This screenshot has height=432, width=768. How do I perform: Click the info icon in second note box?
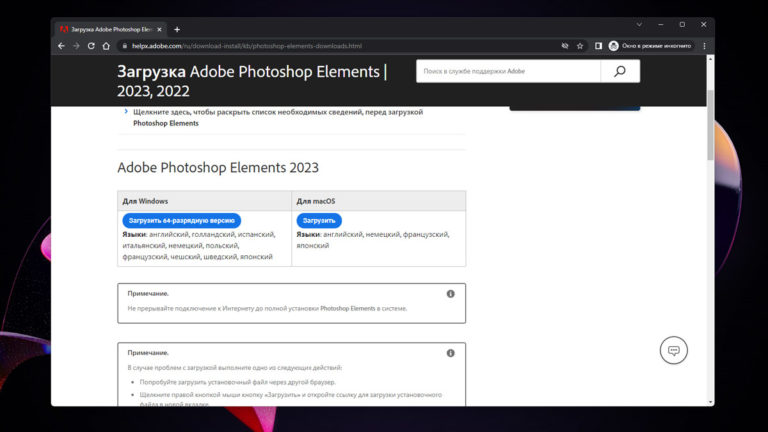[x=451, y=353]
